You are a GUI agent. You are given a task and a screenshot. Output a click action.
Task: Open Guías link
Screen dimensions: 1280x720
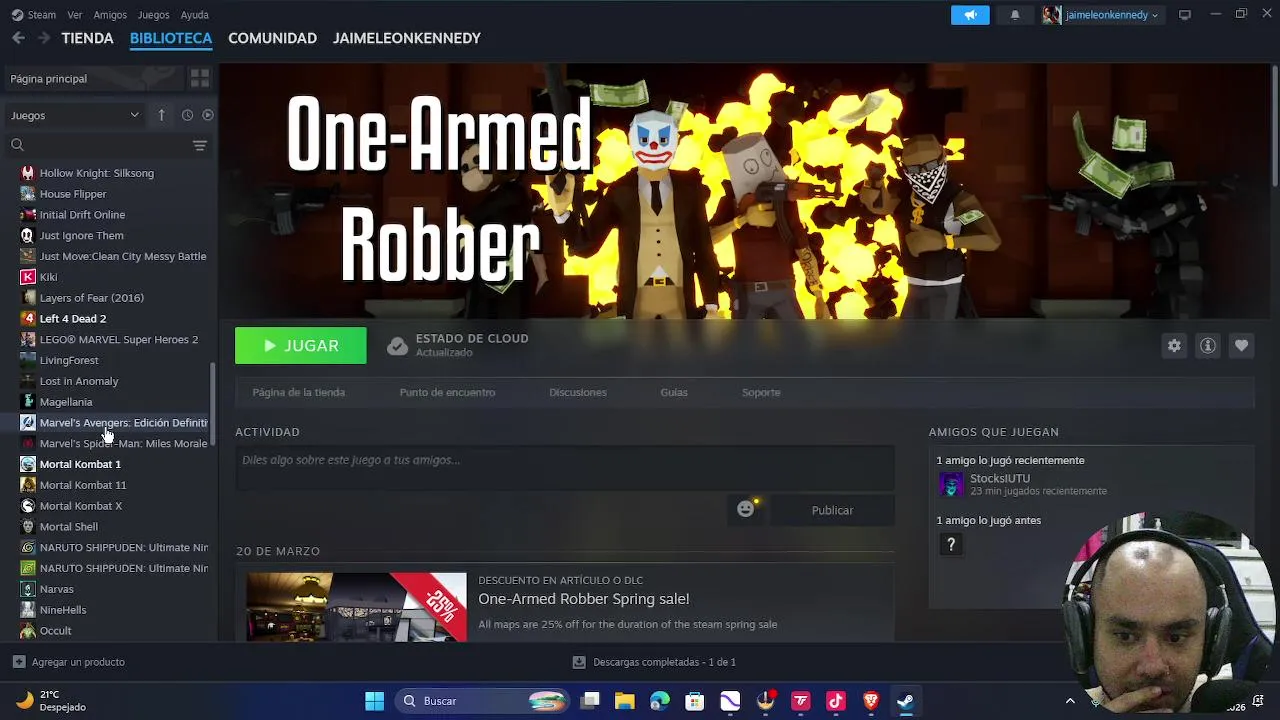point(674,392)
